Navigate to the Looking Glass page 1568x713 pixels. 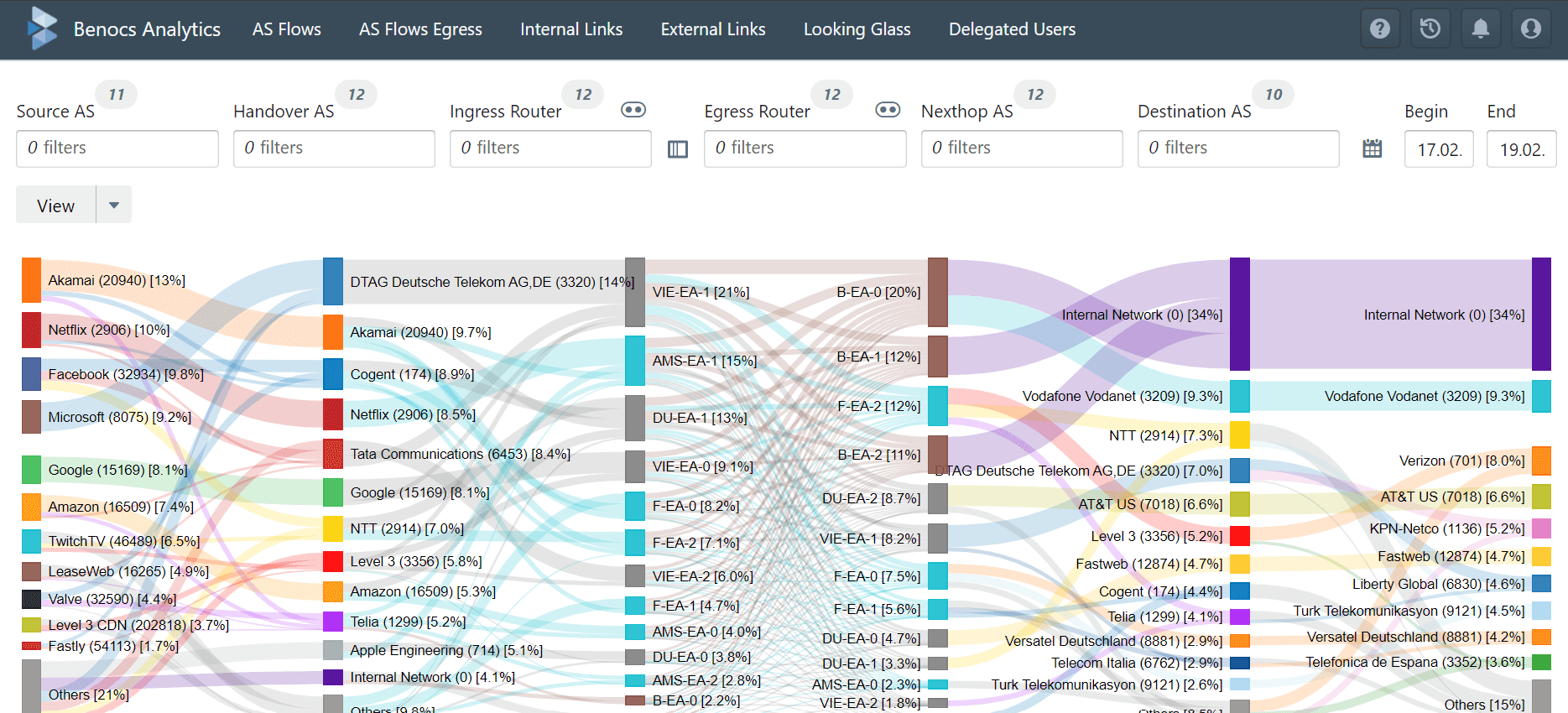857,29
